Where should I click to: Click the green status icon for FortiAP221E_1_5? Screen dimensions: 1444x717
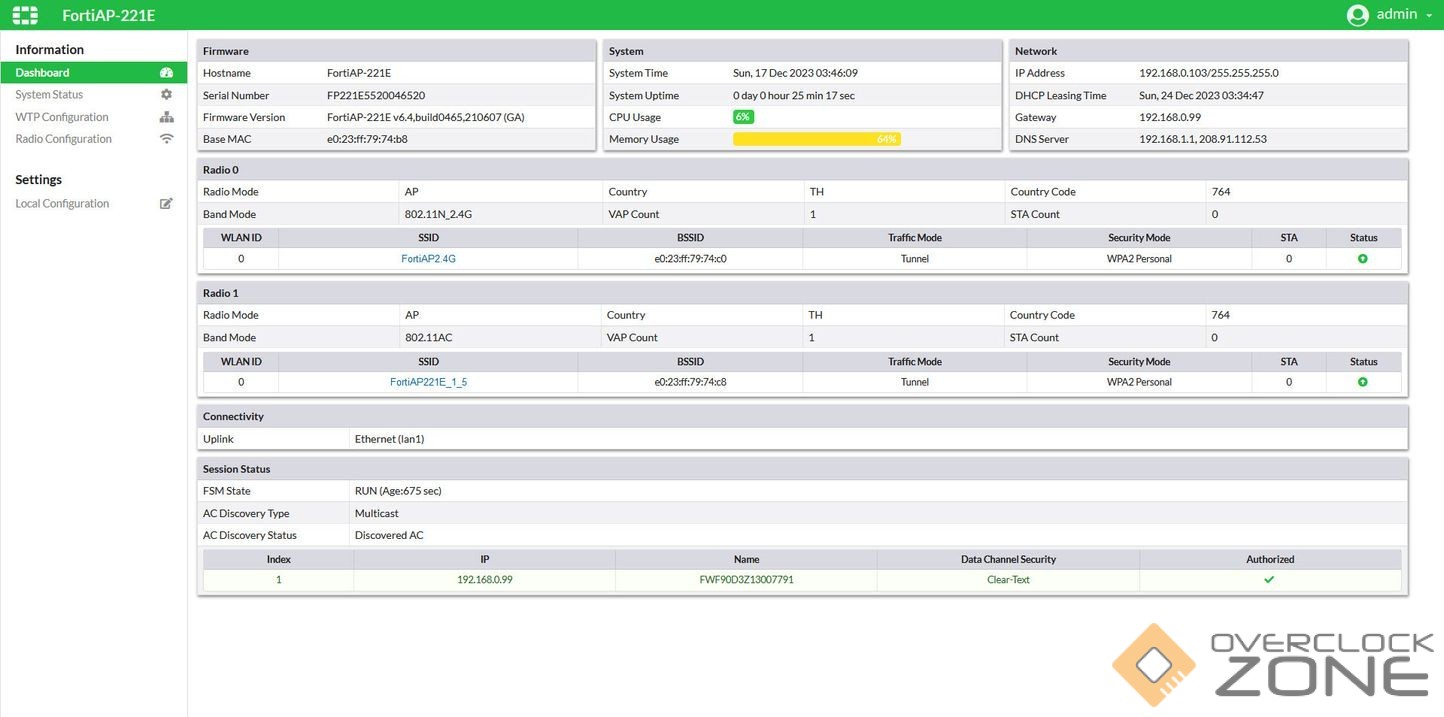click(x=1362, y=382)
